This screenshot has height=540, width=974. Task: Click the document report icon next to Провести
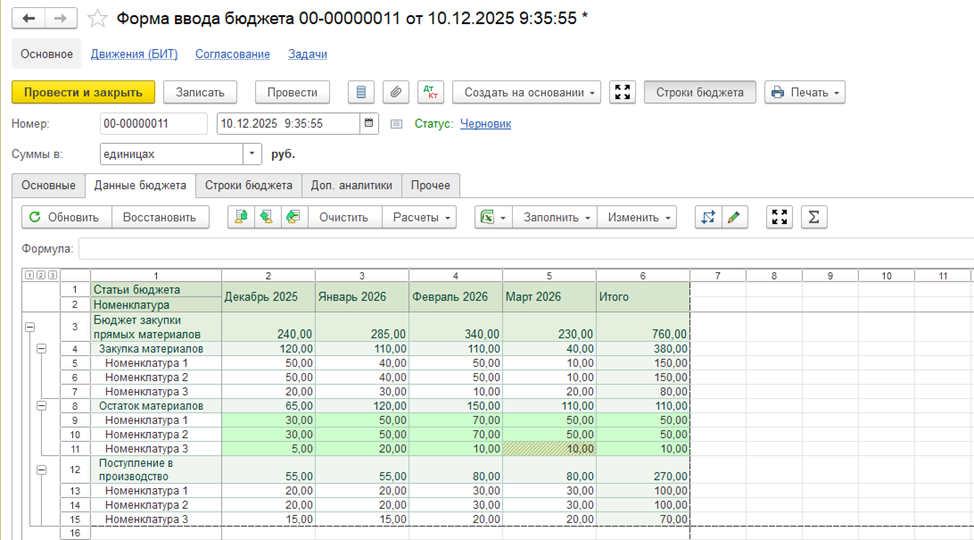pyautogui.click(x=361, y=92)
